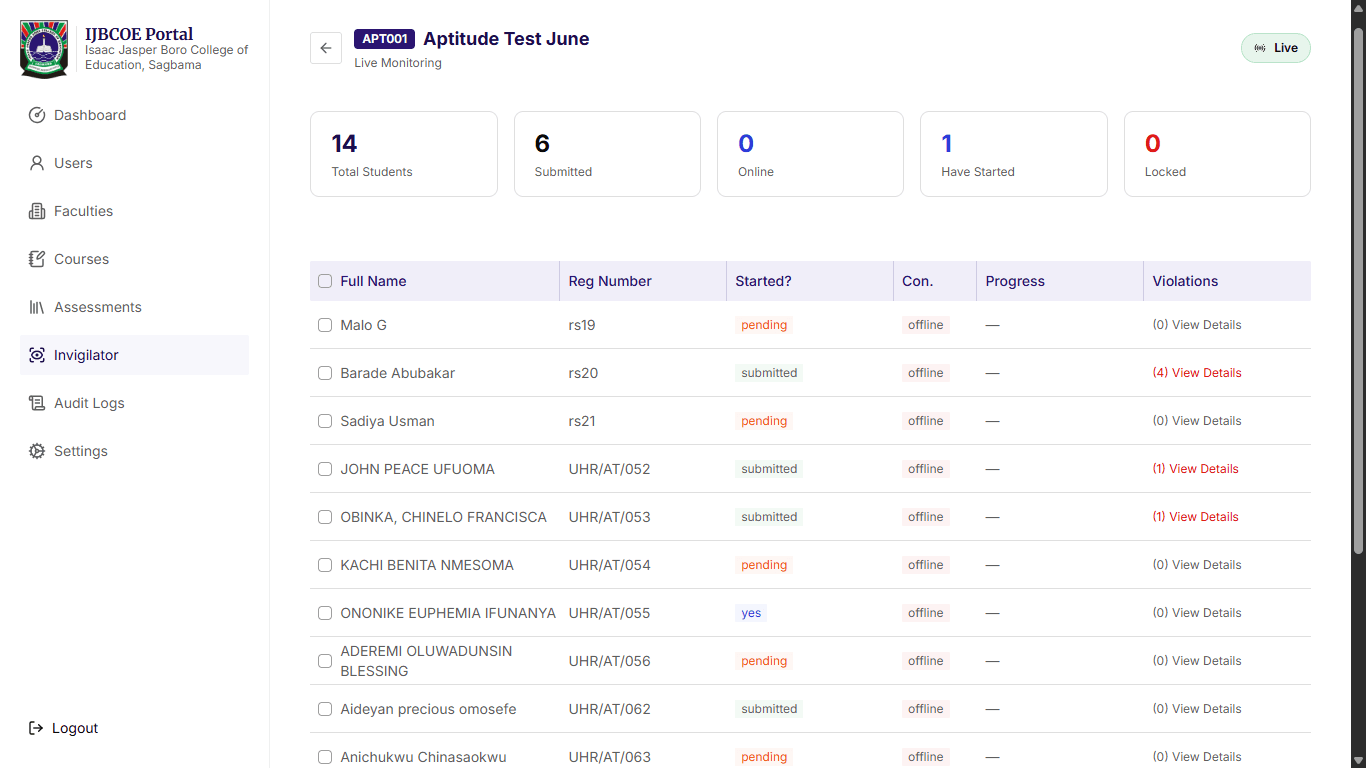Click the Faculties building icon

pos(37,211)
